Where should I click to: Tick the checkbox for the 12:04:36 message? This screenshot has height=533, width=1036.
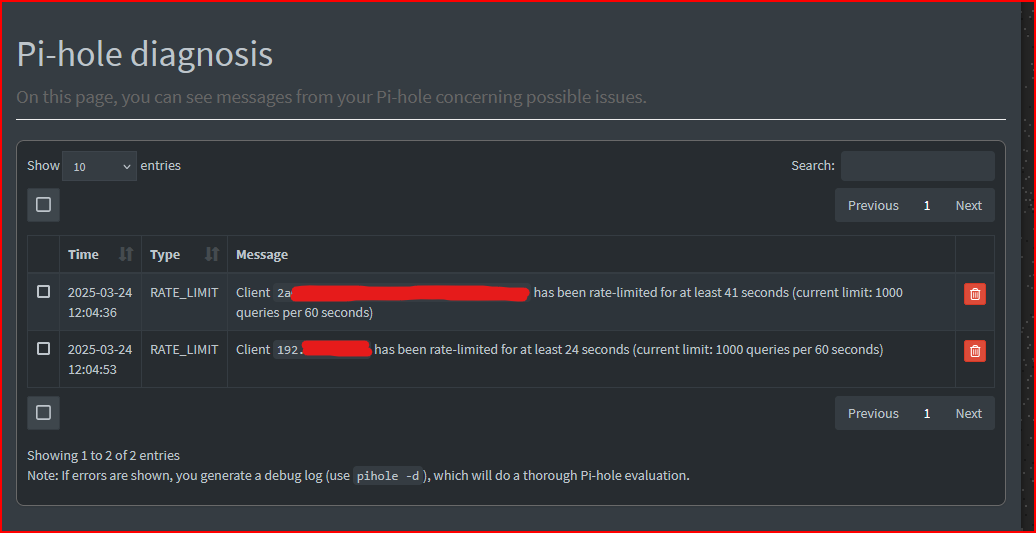click(x=43, y=292)
